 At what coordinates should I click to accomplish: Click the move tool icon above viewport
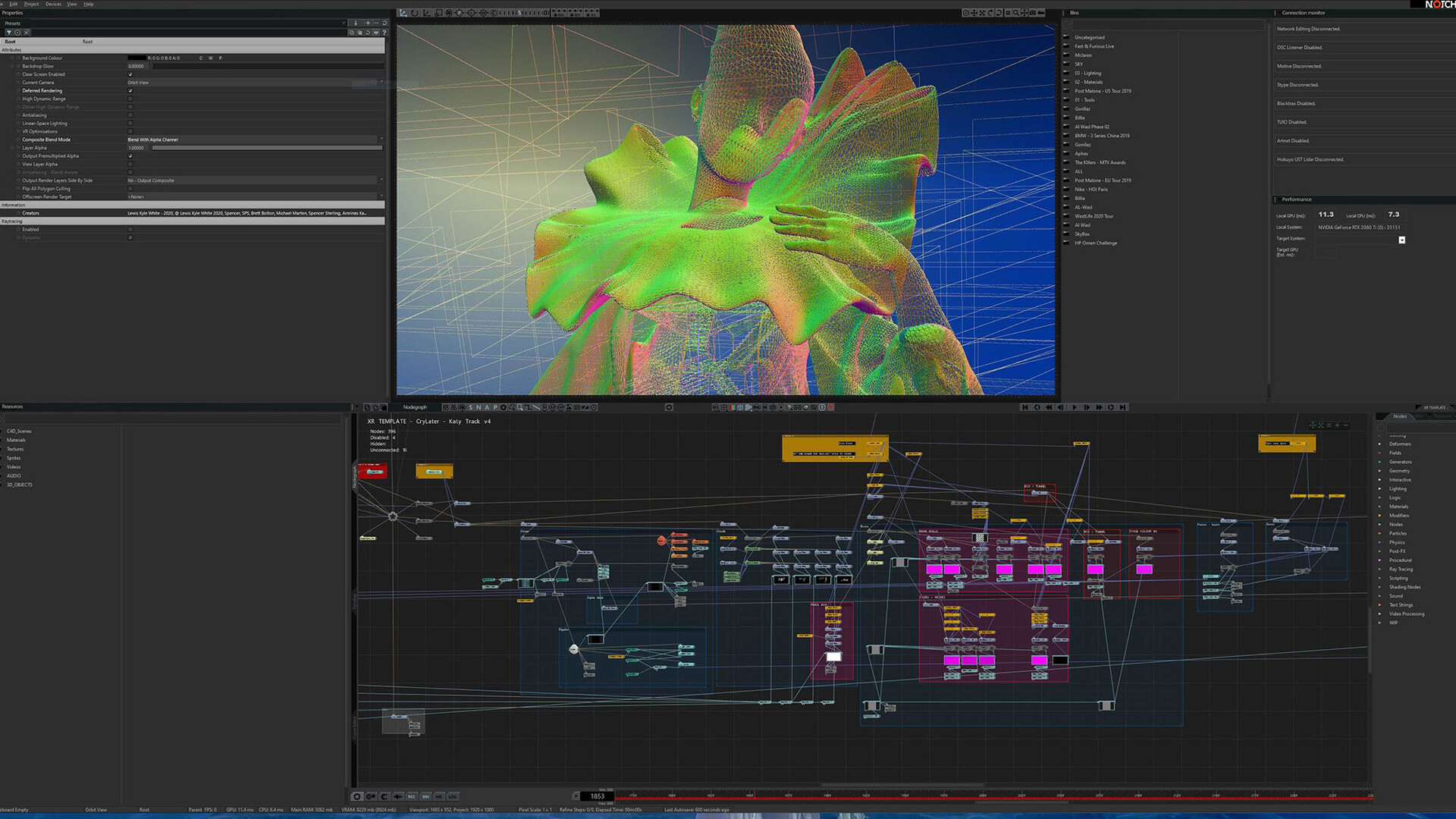pyautogui.click(x=403, y=13)
